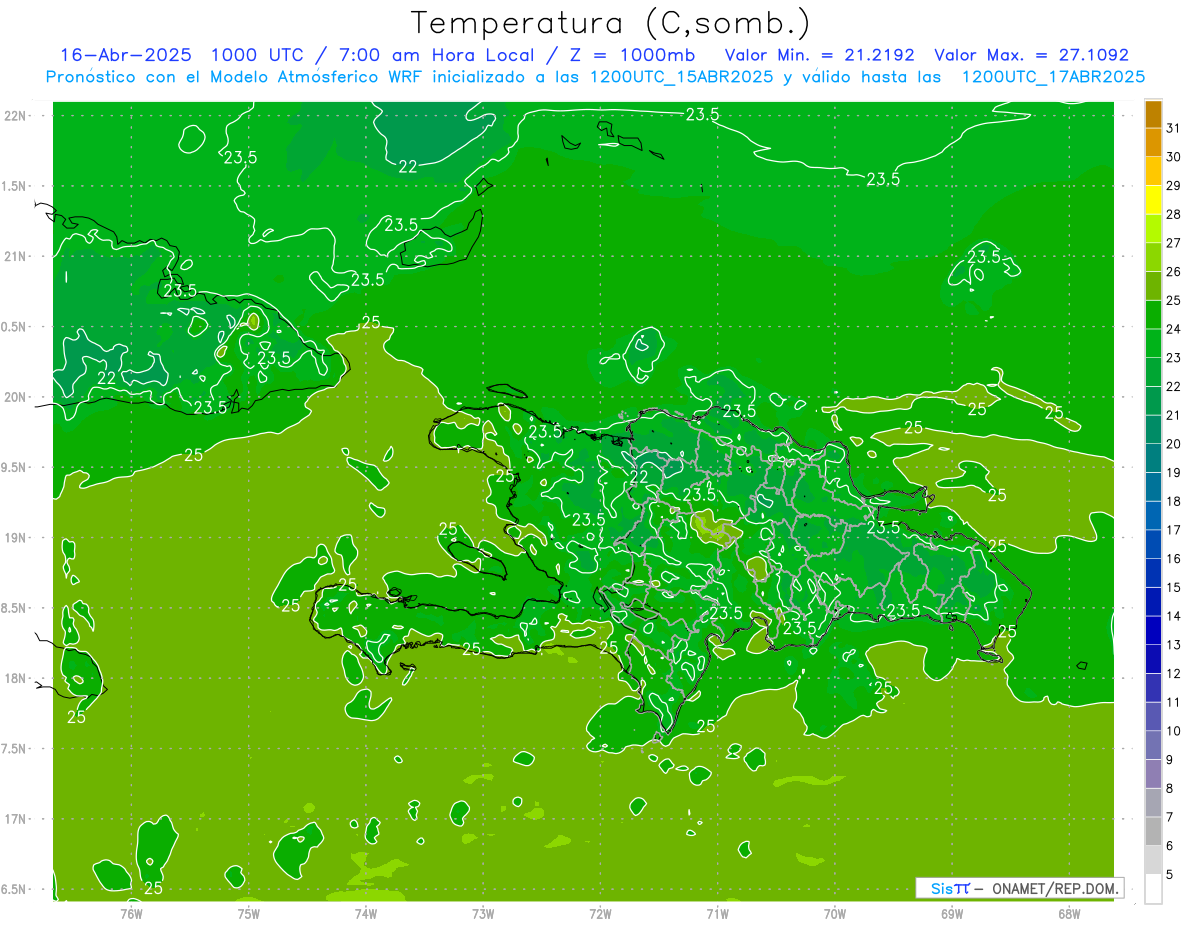Select the valid-until time '1200UTC_17ABR2025'
The image size is (1200, 927).
click(x=1054, y=77)
